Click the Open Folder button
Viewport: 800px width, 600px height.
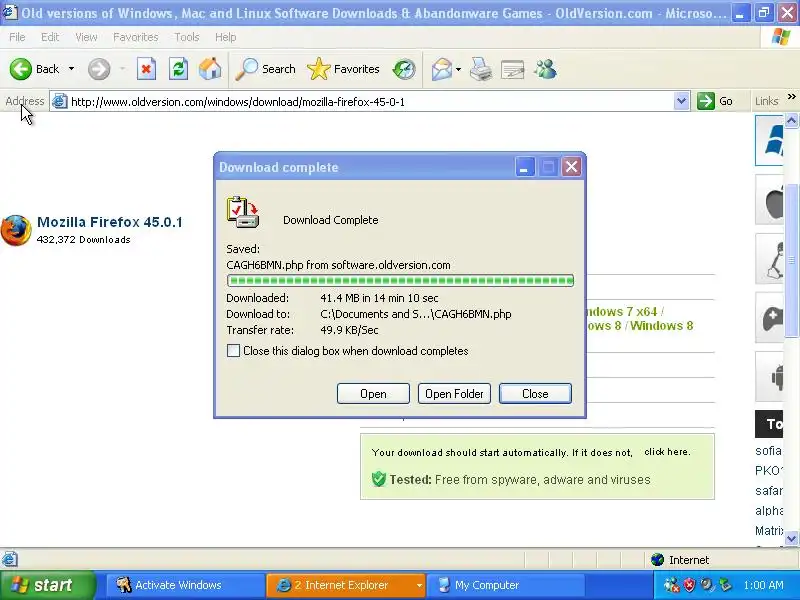454,393
